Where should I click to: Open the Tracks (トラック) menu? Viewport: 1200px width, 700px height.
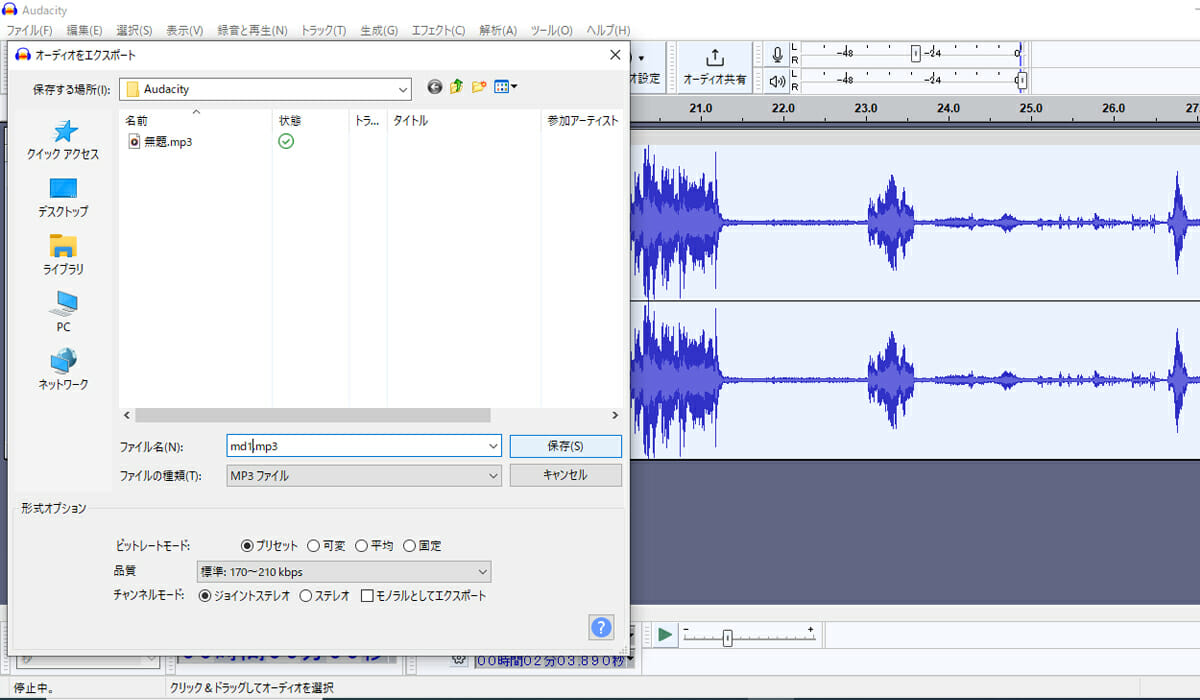pos(323,31)
